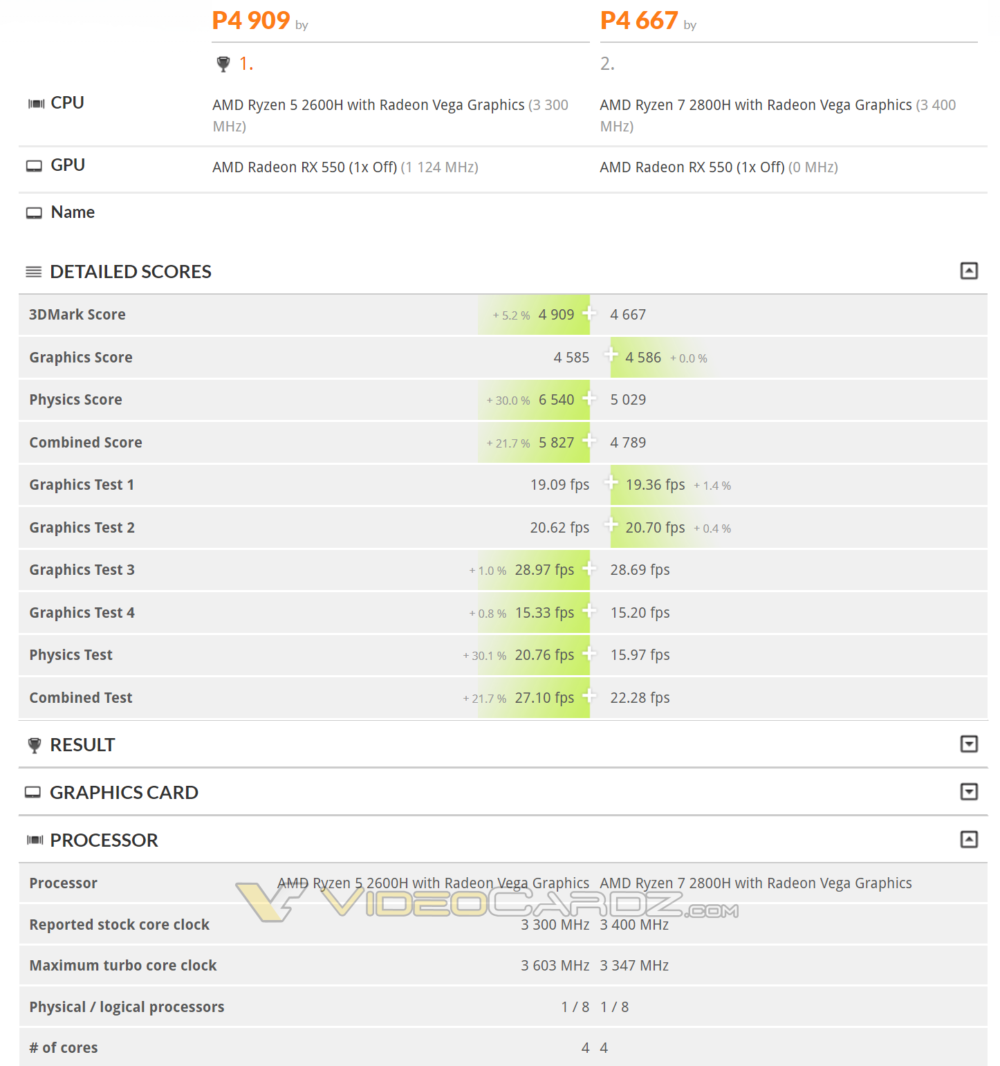Click the plus icon beside Graphics Score 4586

610,357
